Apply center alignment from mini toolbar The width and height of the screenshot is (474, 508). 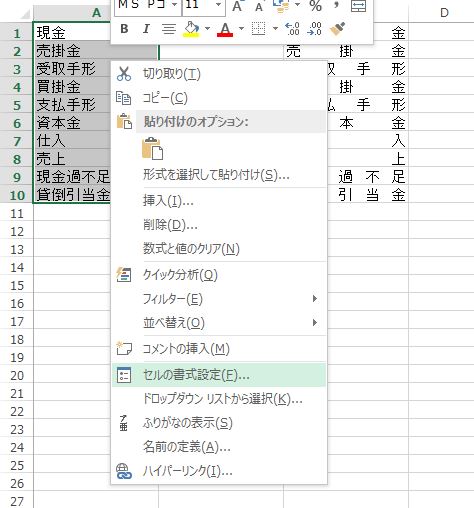coord(169,29)
